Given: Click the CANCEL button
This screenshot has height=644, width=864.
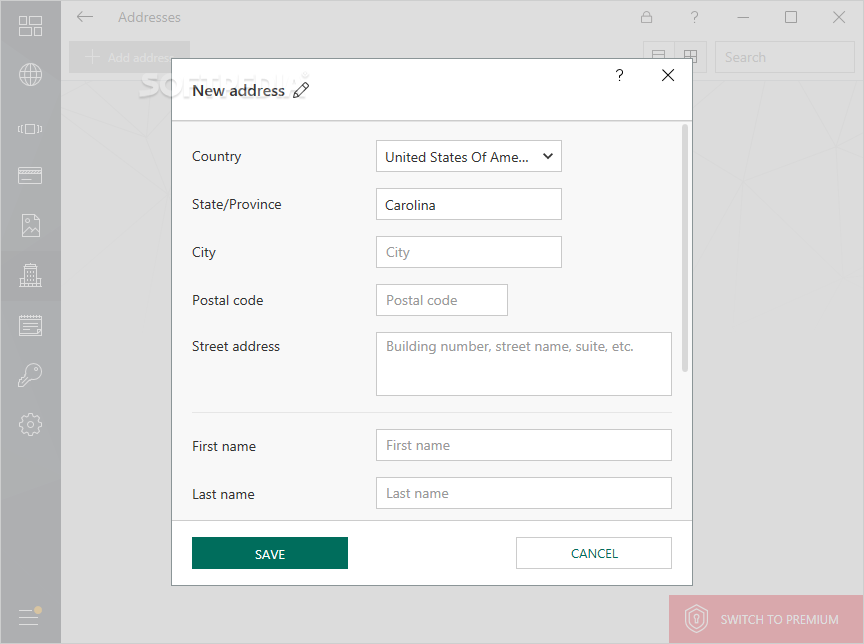Looking at the screenshot, I should 594,553.
